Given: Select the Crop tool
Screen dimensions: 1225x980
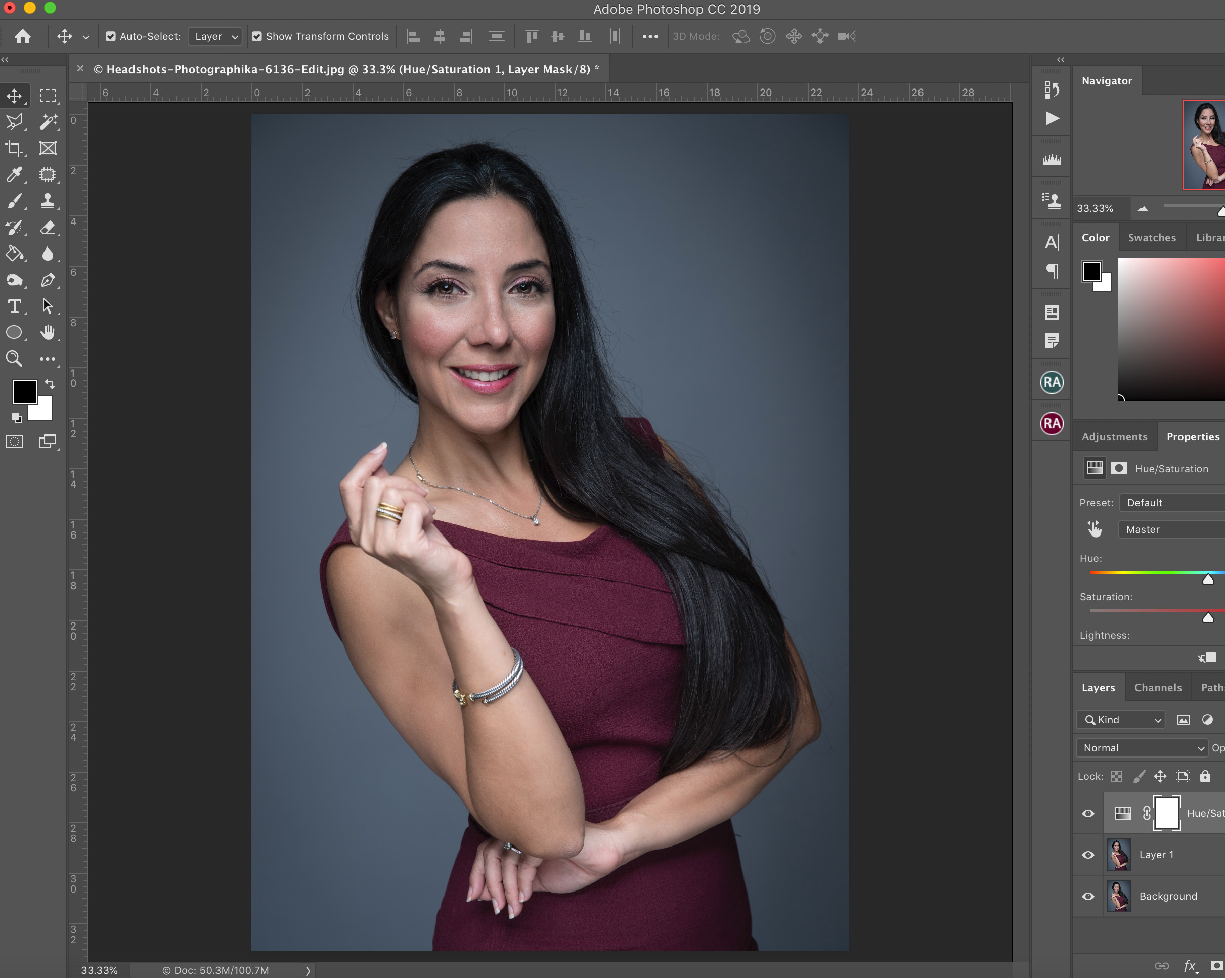Looking at the screenshot, I should 14,148.
